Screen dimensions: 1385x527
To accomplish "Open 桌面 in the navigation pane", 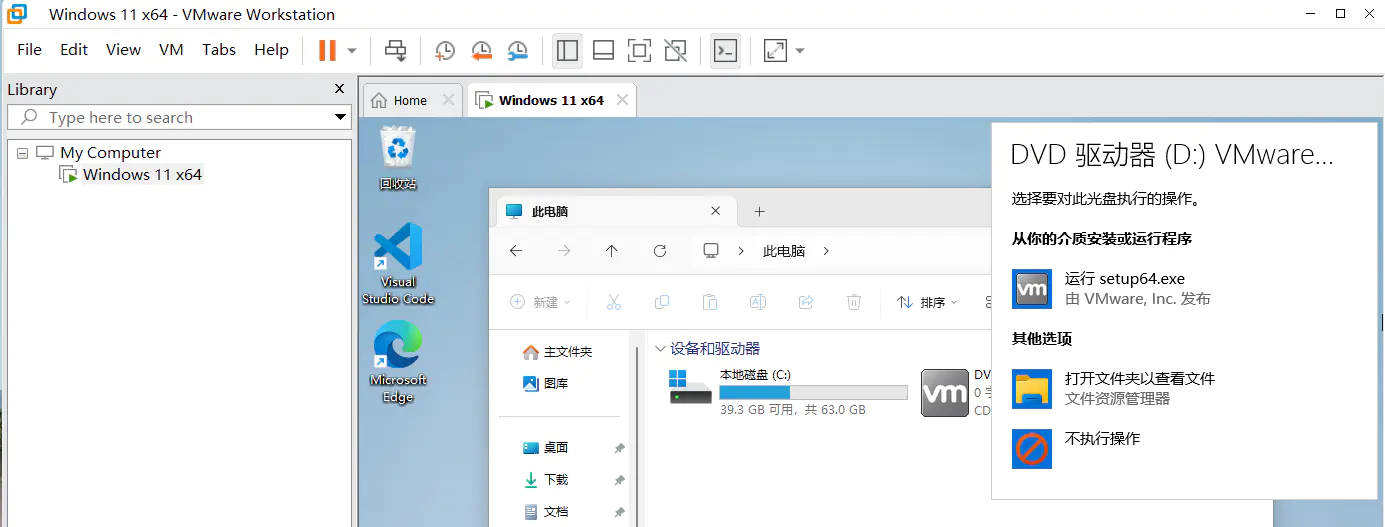I will 547,447.
